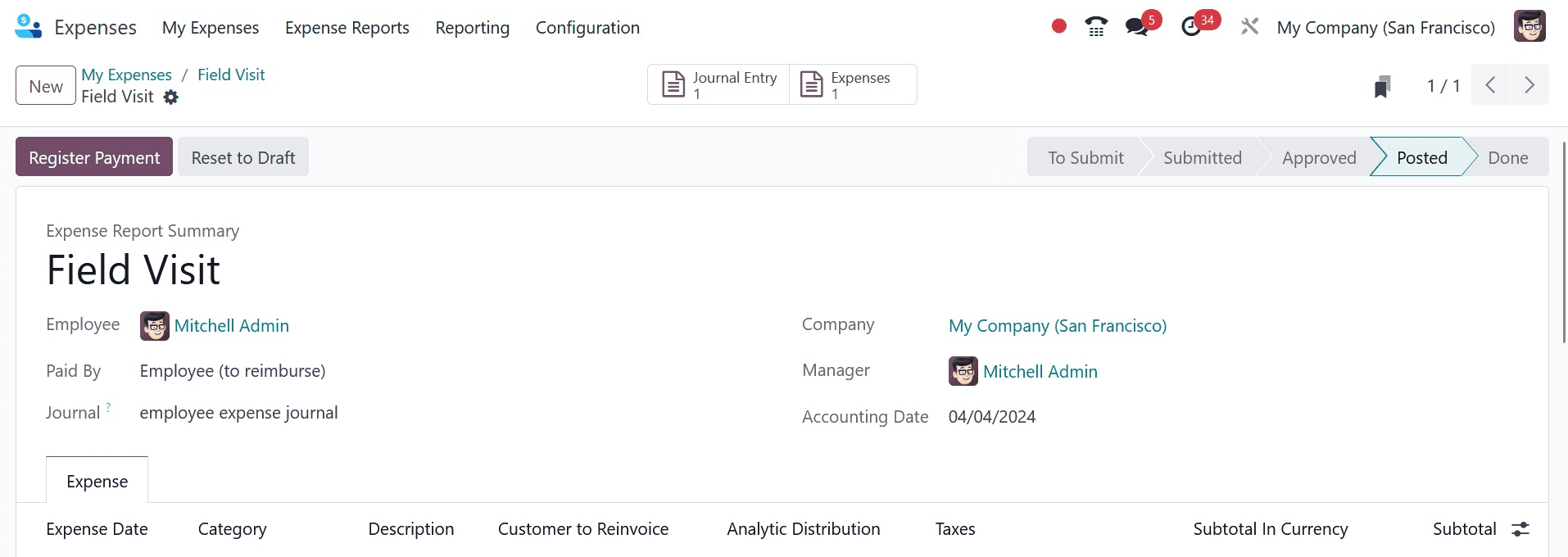Image resolution: width=1568 pixels, height=557 pixels.
Task: Click the bookmark icon near pager
Action: click(x=1382, y=86)
